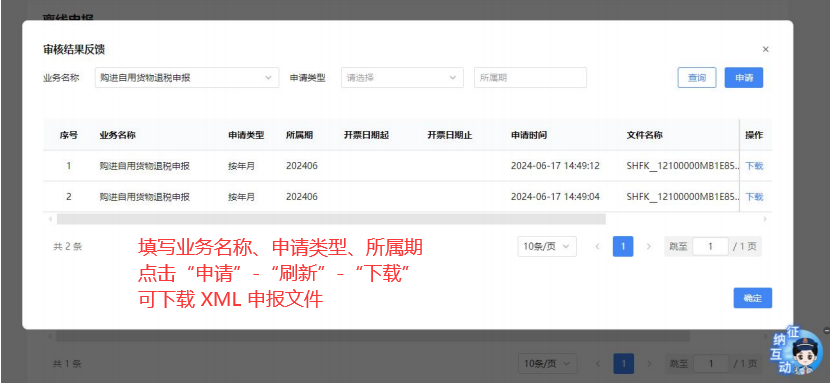Image resolution: width=830 pixels, height=385 pixels.
Task: Click the 申请时间 column header
Action: pyautogui.click(x=529, y=135)
